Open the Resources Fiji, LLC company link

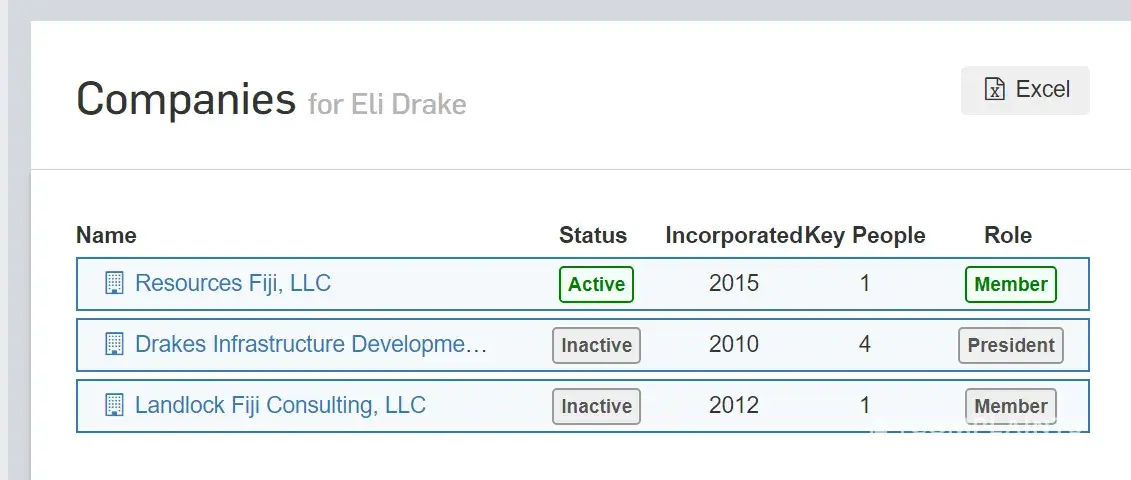[x=233, y=283]
